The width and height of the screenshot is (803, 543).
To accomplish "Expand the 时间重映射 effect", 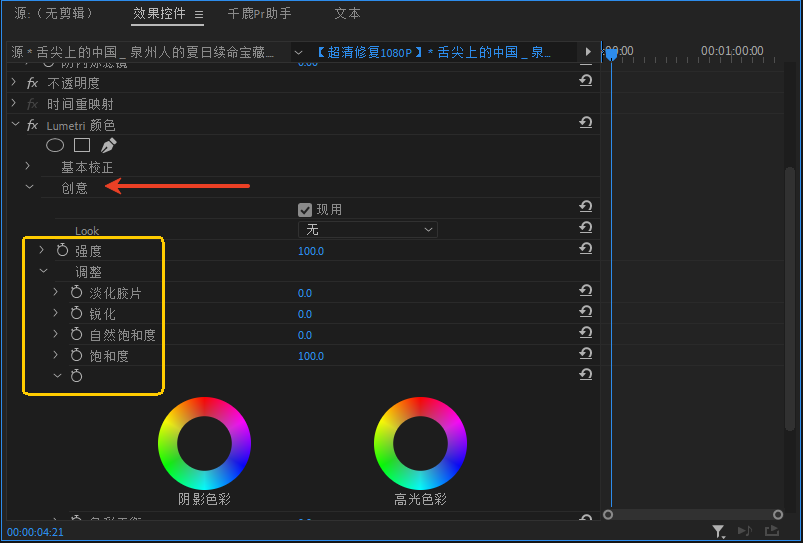I will point(14,103).
